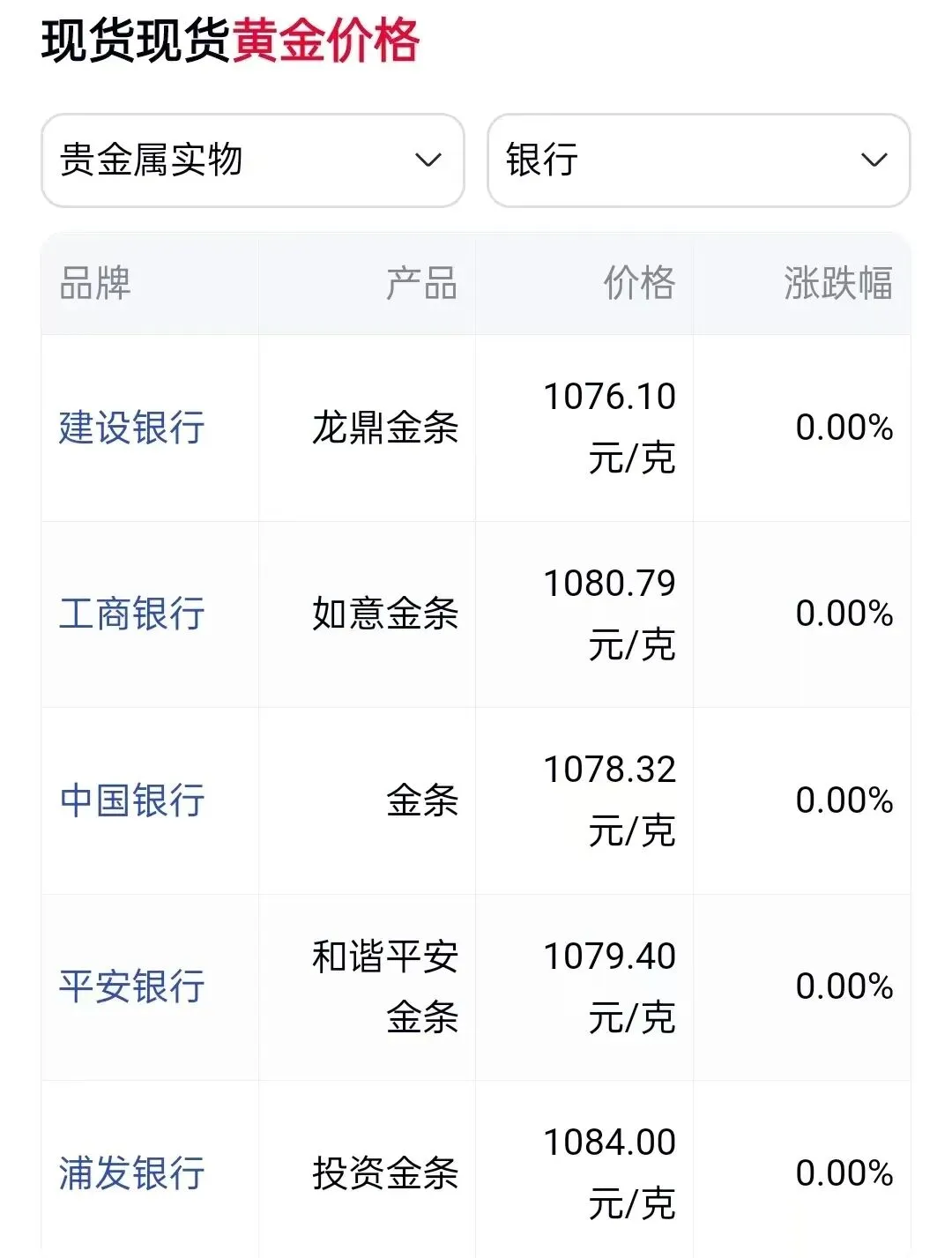Click the 1084.00 元/克 price

click(609, 1172)
